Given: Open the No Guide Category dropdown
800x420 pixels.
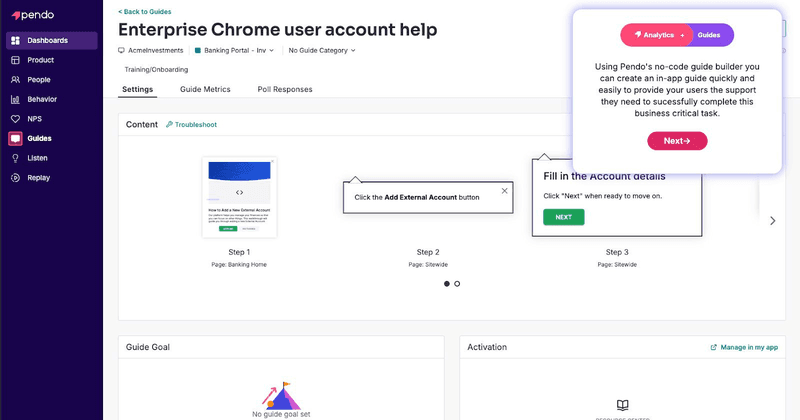Looking at the screenshot, I should coord(321,50).
